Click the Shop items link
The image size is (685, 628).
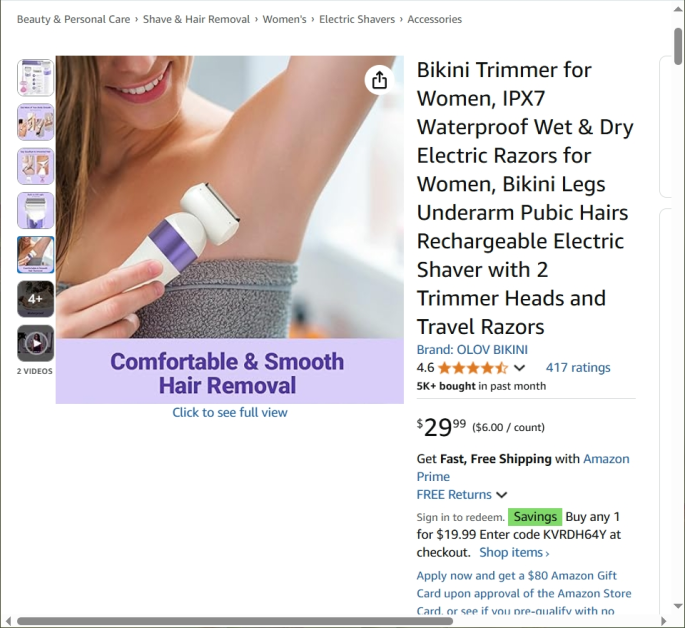coord(514,552)
